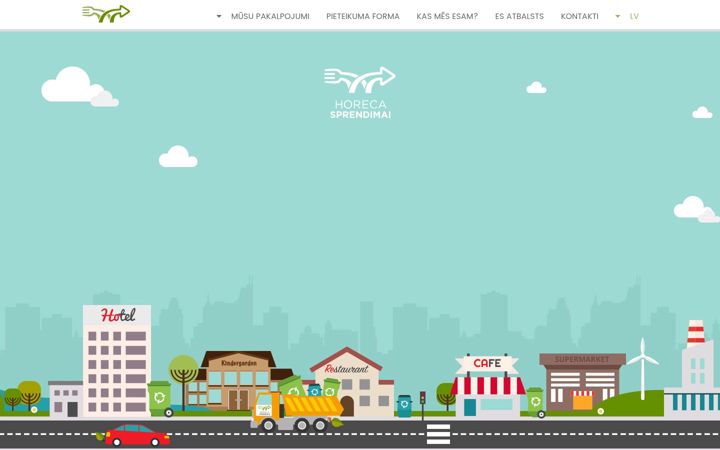The height and width of the screenshot is (450, 720).
Task: Navigate to Kontakti page
Action: (x=579, y=17)
